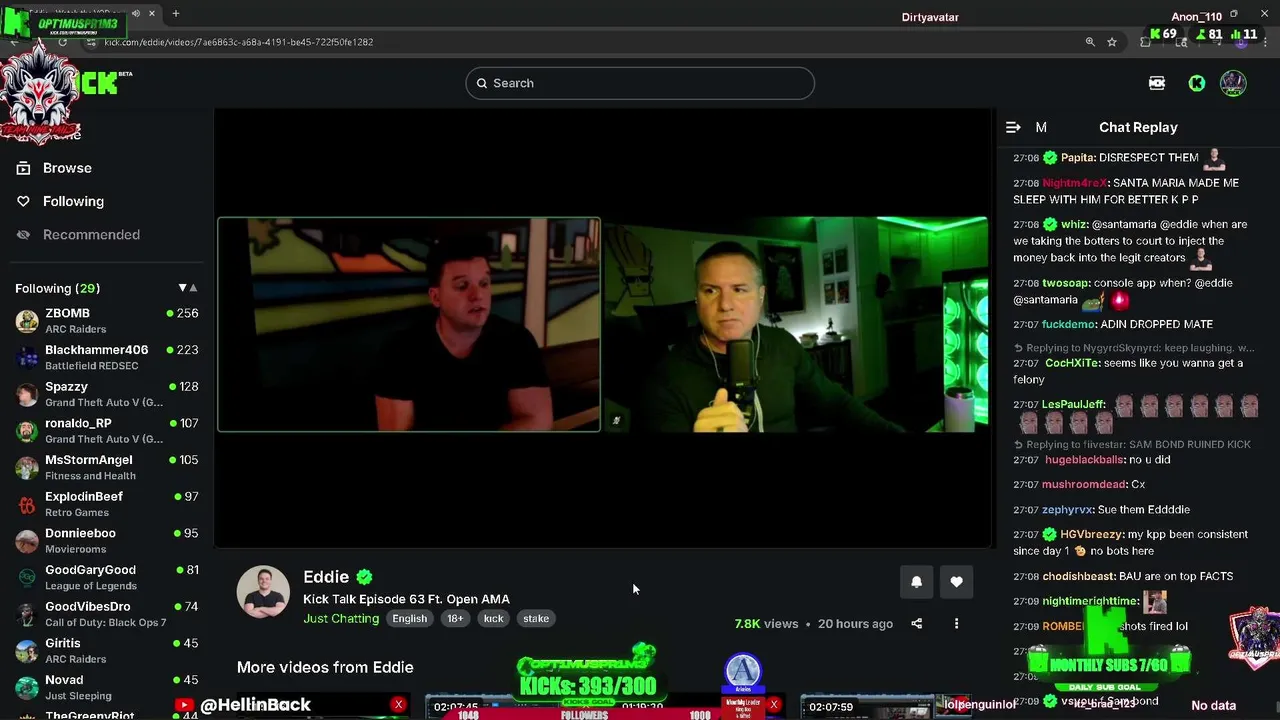Screen dimensions: 1280x720
Task: Click the video title Kick Talk Episode 63
Action: (x=406, y=599)
